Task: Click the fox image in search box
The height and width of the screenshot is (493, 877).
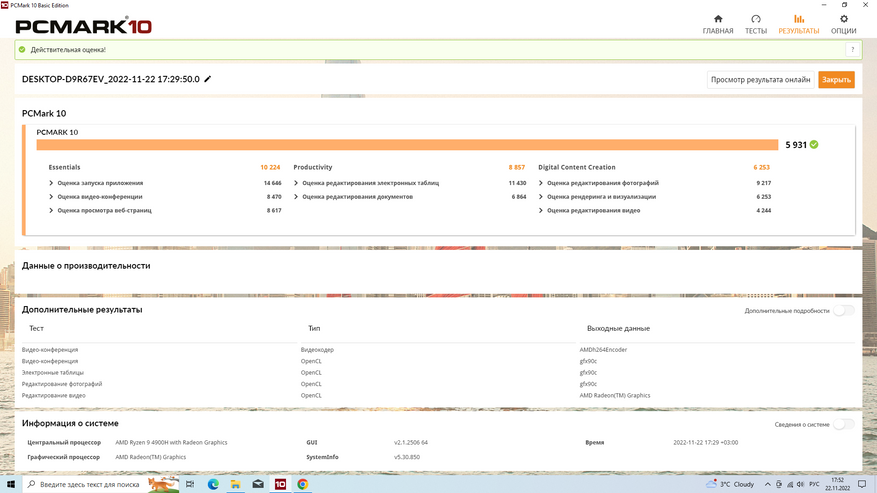Action: click(x=163, y=484)
